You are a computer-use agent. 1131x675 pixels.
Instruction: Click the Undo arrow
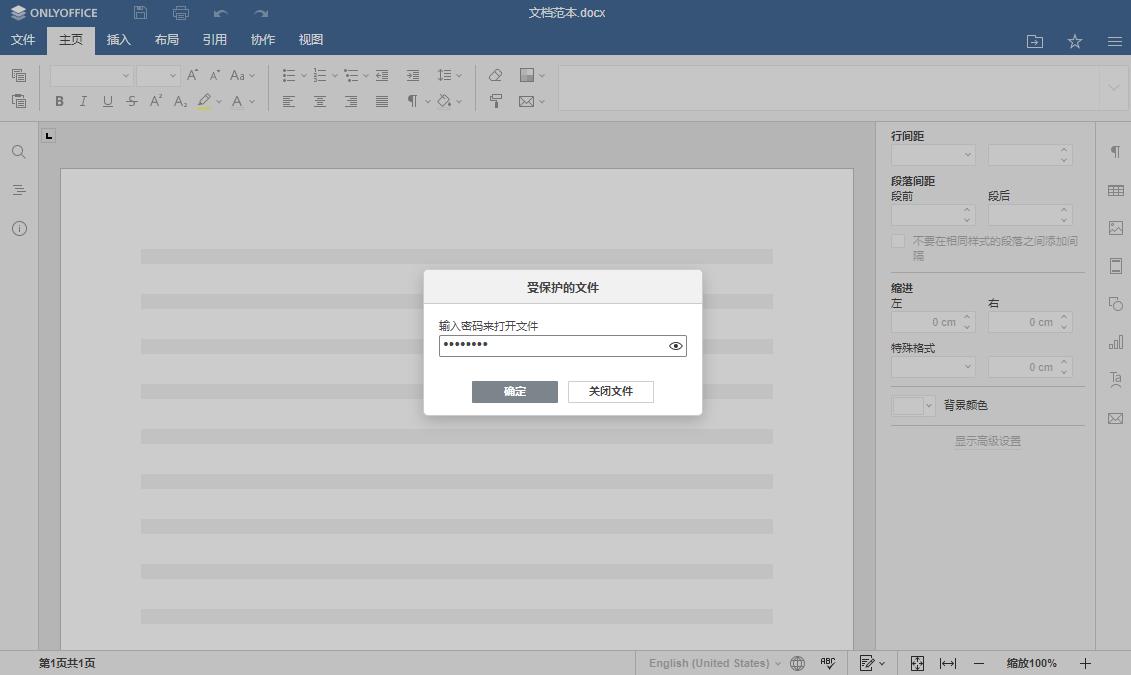click(x=221, y=13)
